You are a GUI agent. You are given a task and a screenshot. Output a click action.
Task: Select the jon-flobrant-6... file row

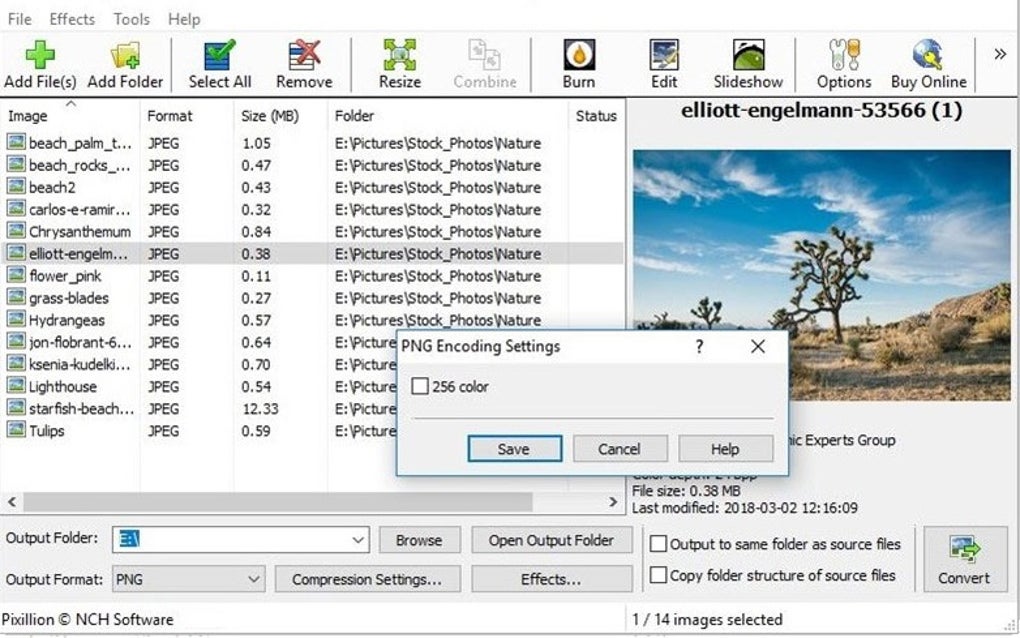point(199,342)
